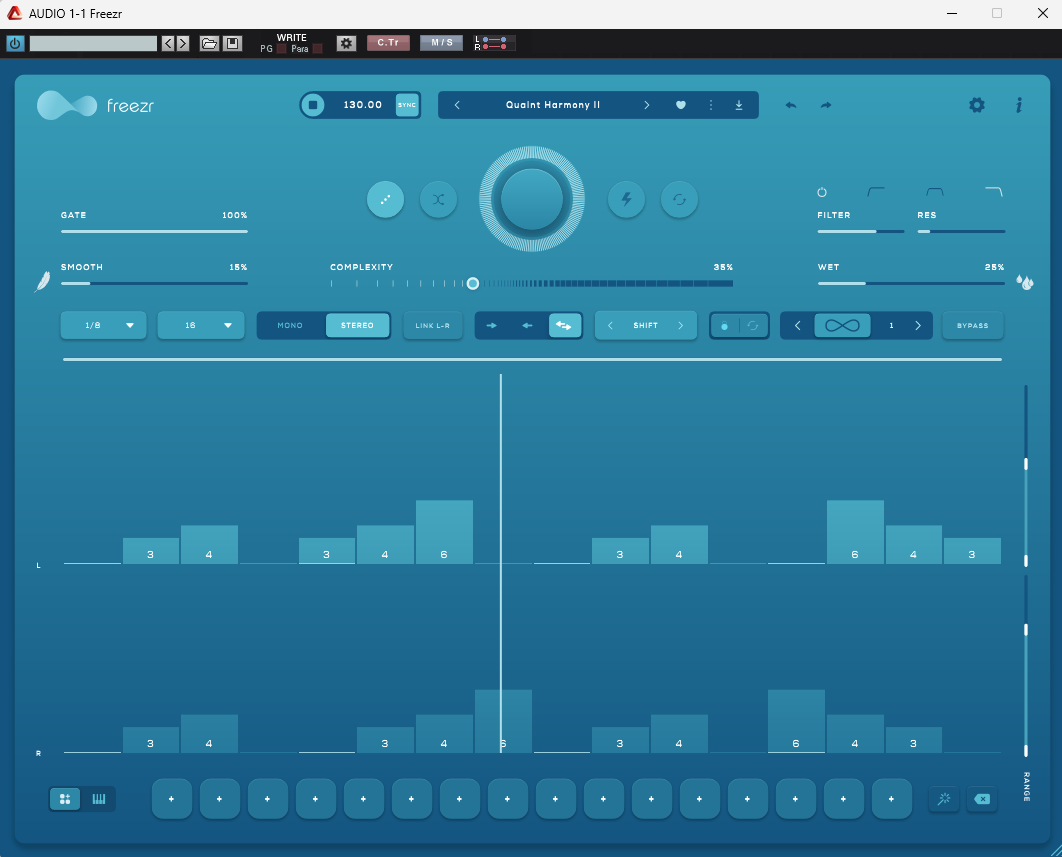Click the GATE slider
The height and width of the screenshot is (857, 1062).
click(x=154, y=231)
